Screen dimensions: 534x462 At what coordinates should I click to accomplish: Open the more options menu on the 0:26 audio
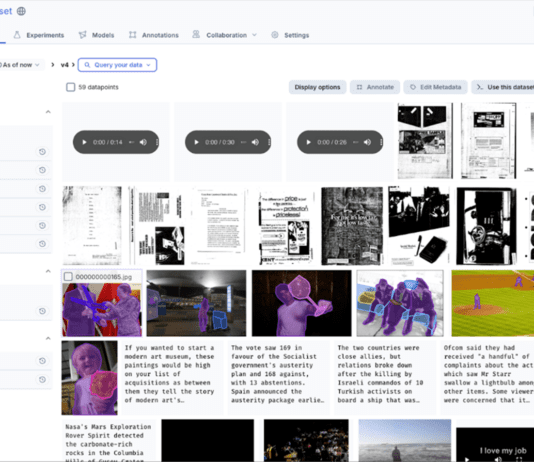tap(381, 142)
